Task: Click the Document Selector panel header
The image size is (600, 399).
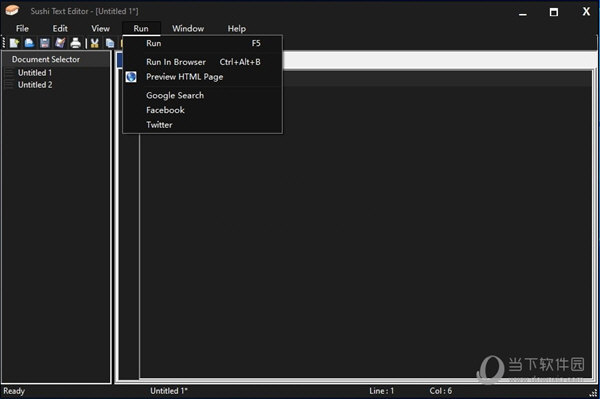Action: click(56, 59)
